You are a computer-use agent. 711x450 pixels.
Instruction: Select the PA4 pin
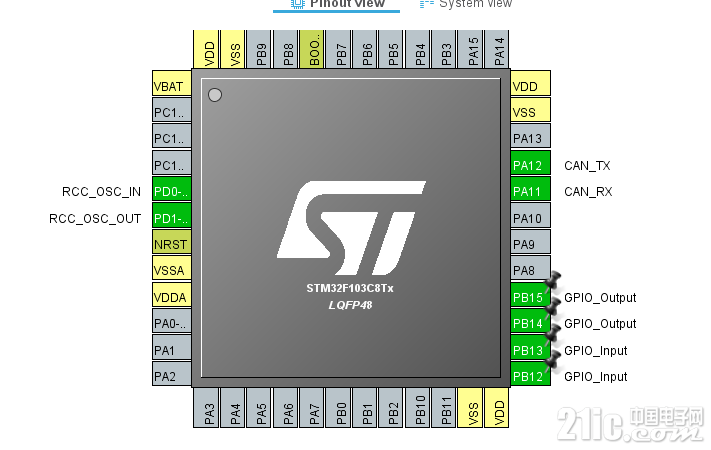[233, 407]
